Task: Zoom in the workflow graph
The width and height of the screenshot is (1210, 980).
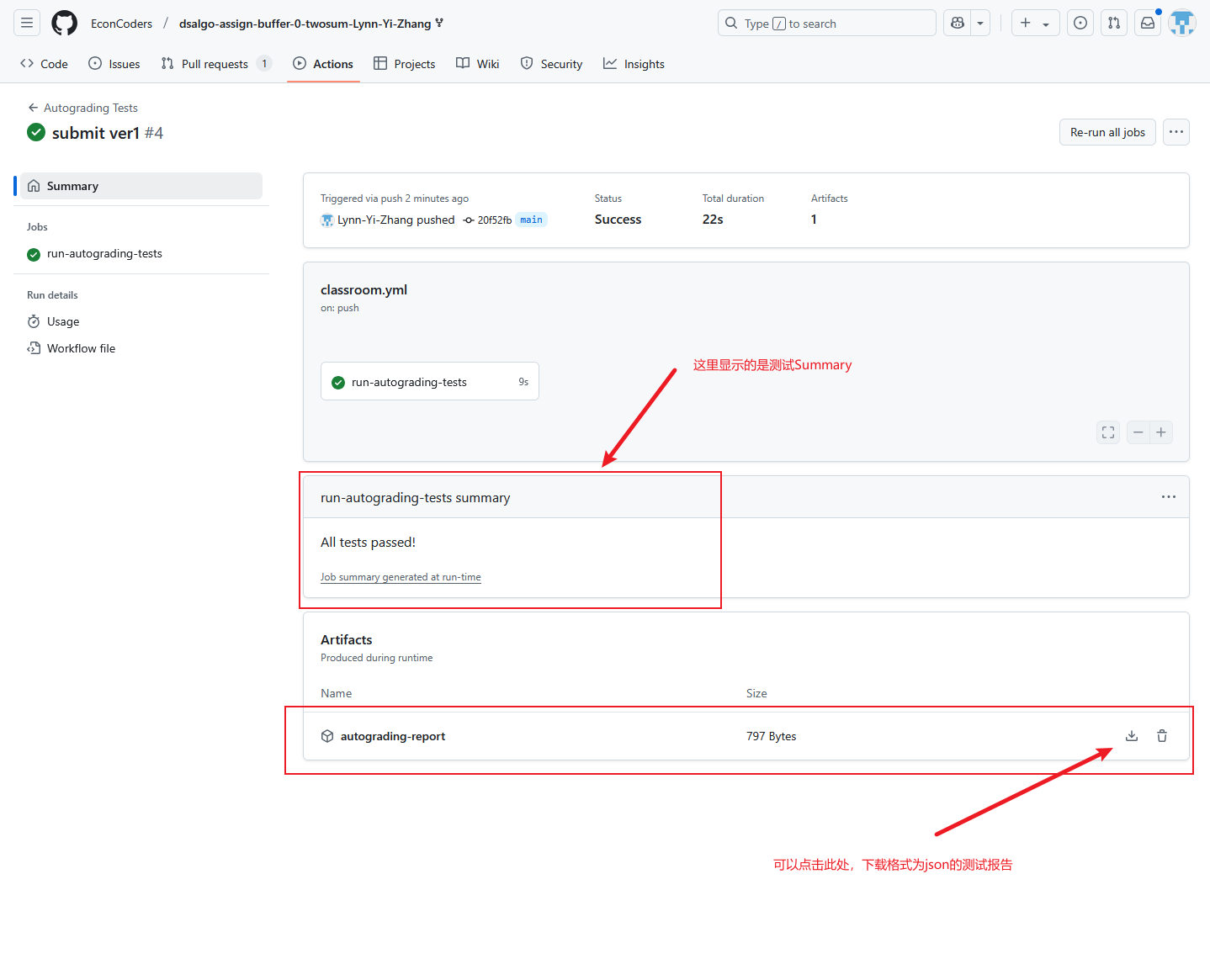Action: coord(1161,432)
